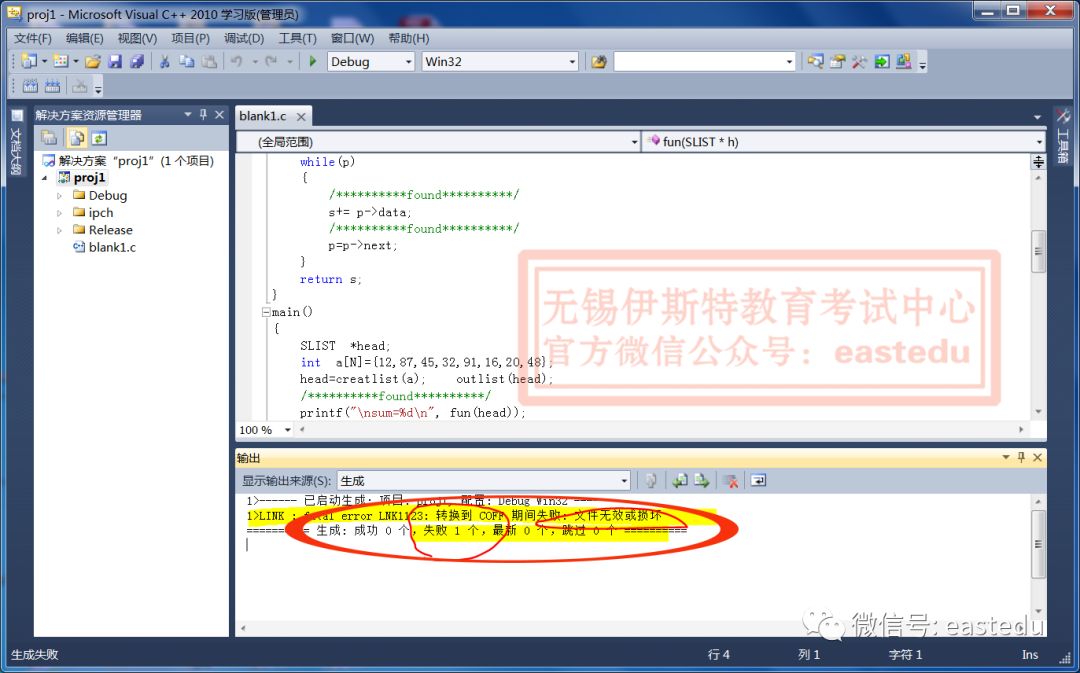Collapse the proj1 project node

pyautogui.click(x=45, y=178)
